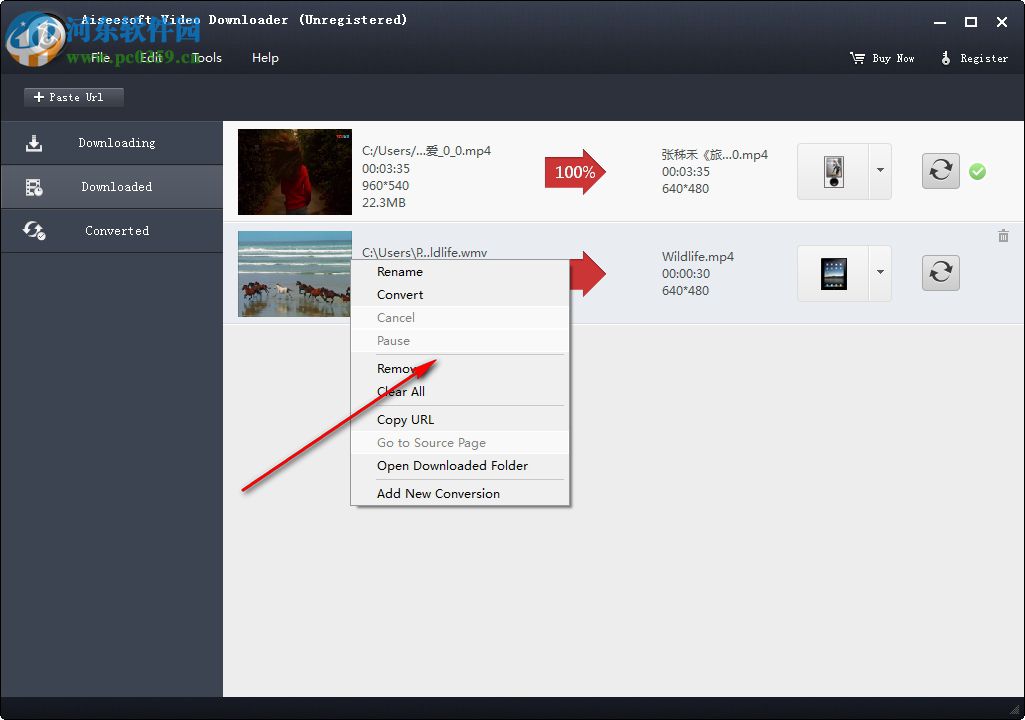Open the Tools menu
This screenshot has width=1025, height=720.
coord(206,57)
